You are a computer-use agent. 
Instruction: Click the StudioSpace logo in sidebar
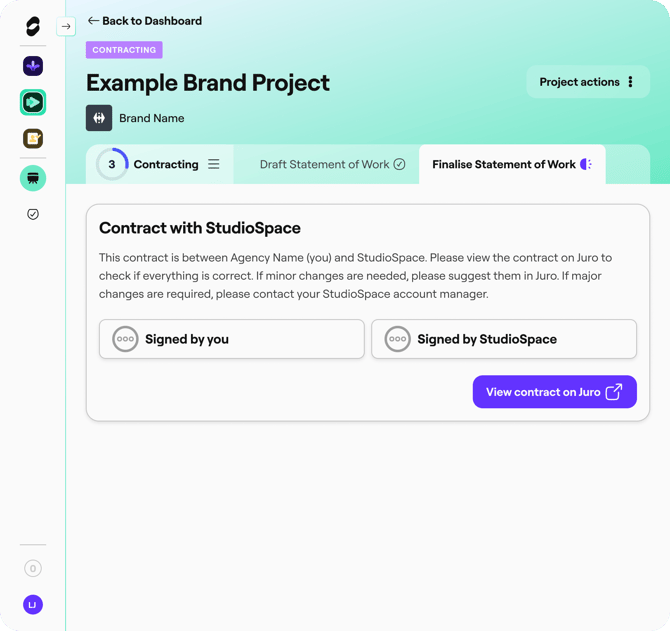click(33, 27)
